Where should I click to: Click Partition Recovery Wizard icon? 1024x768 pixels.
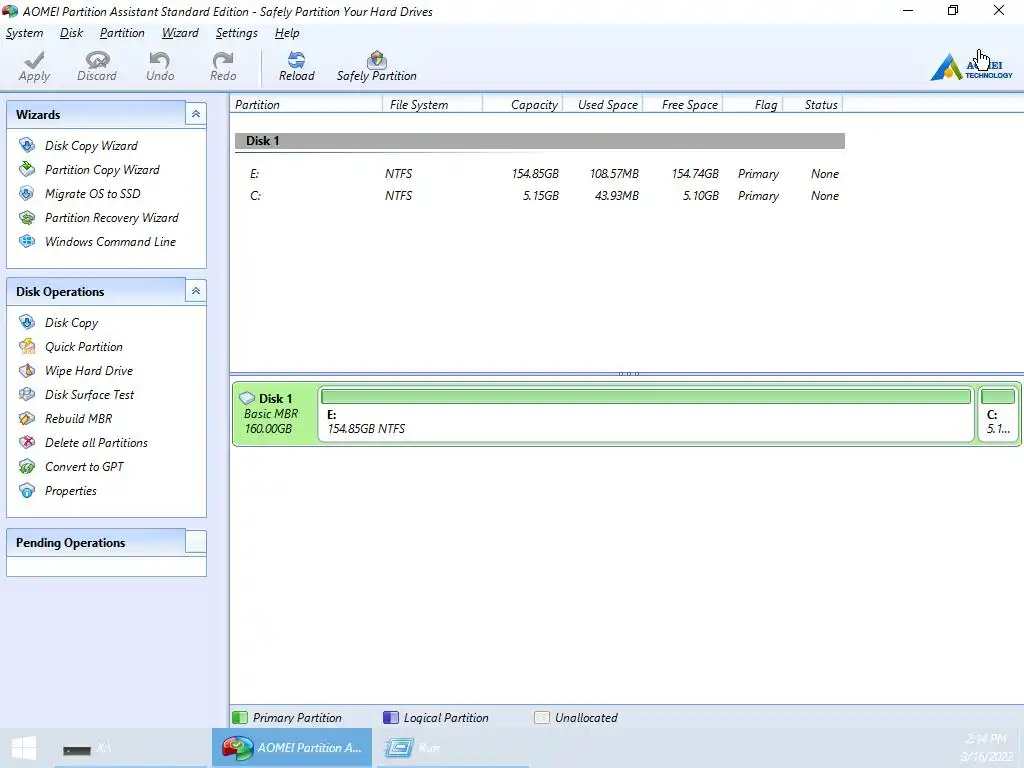coord(27,217)
